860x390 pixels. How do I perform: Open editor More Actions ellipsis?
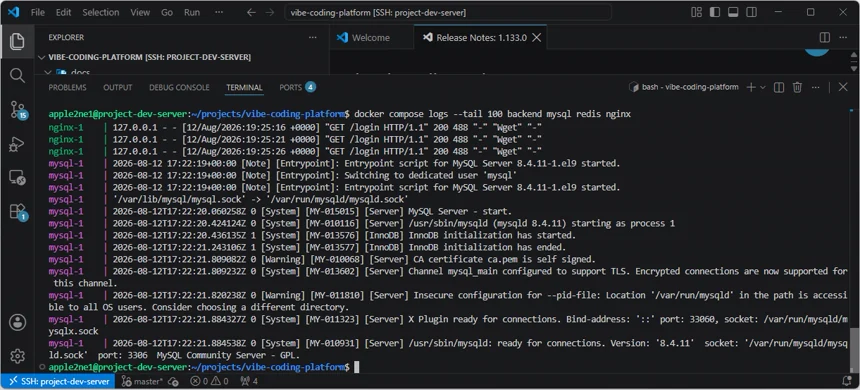coord(843,37)
